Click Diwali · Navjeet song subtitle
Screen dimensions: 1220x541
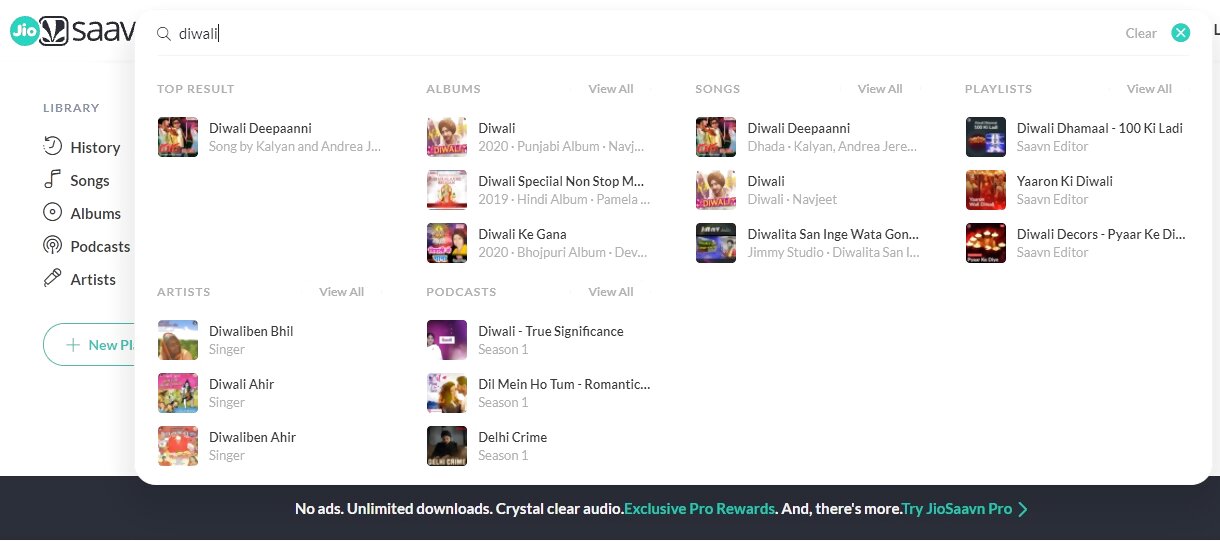[x=792, y=199]
